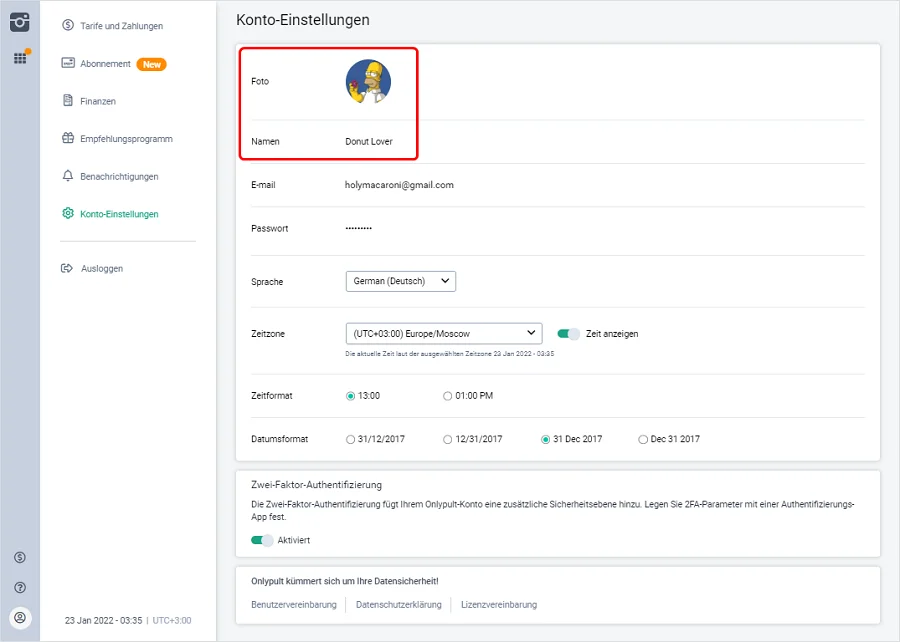This screenshot has width=900, height=642.
Task: Toggle the Zeit anzeigen switch
Action: pyautogui.click(x=568, y=334)
